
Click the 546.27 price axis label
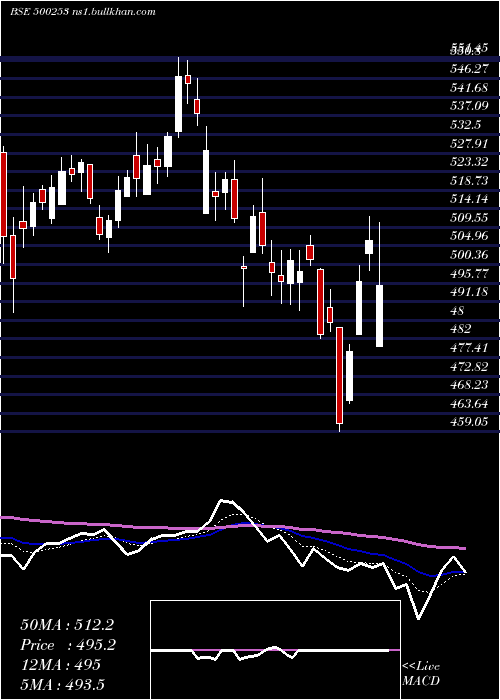pos(468,69)
